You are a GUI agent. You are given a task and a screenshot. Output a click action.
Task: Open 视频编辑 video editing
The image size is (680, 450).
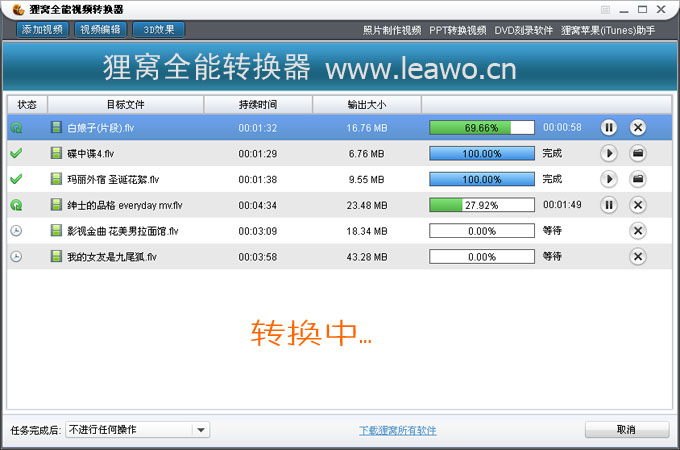[100, 29]
